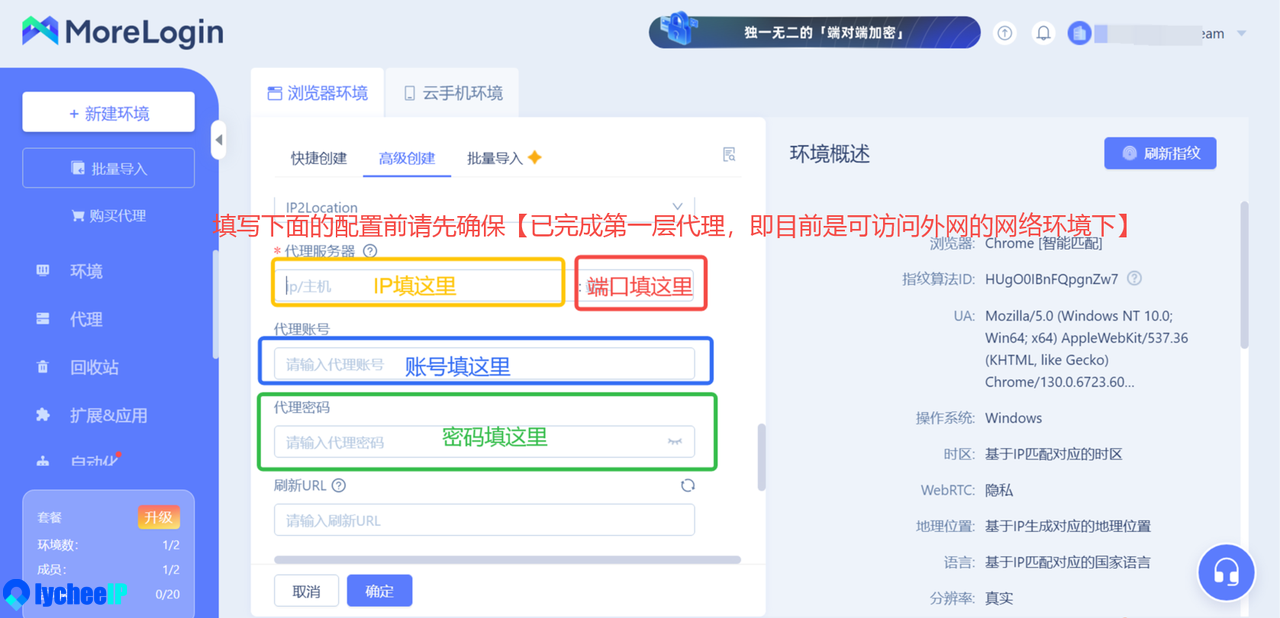Click the 刷新指纹 button

tap(1160, 153)
